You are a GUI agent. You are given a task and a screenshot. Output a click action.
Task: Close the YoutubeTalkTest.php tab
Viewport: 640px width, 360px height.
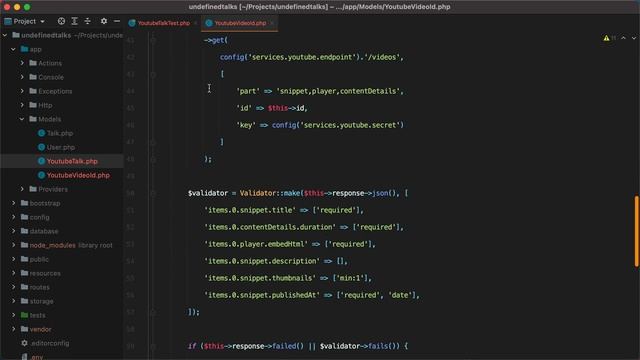tap(196, 23)
